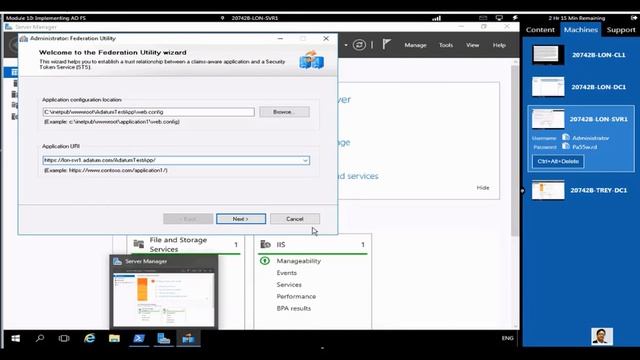
Task: Click the lightning bolt icon in the lab bar
Action: [x=515, y=18]
